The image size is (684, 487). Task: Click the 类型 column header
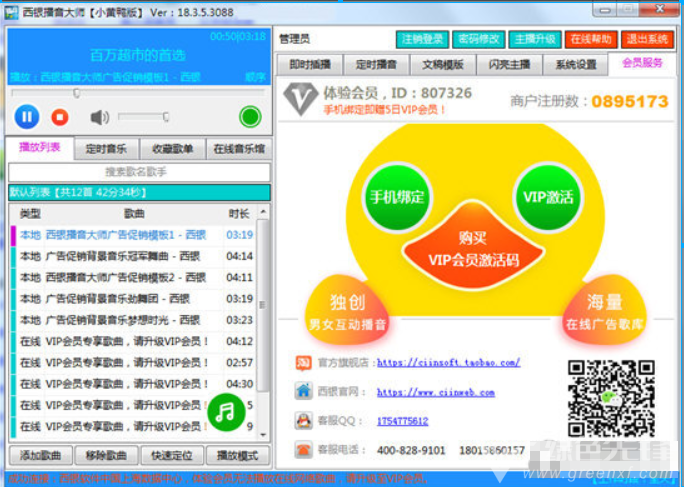pyautogui.click(x=30, y=214)
